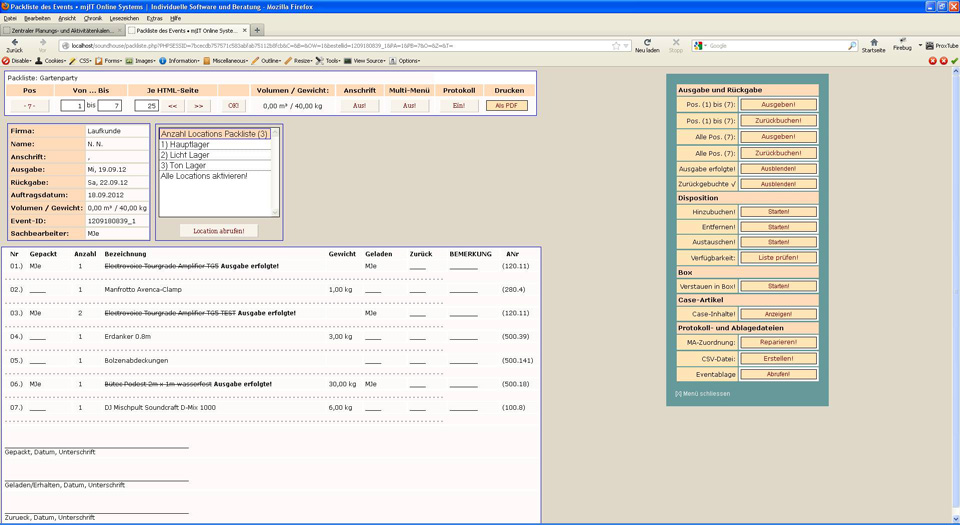Select Alle Locations aktivieren! entry
Viewport: 960px width, 525px height.
[x=215, y=176]
